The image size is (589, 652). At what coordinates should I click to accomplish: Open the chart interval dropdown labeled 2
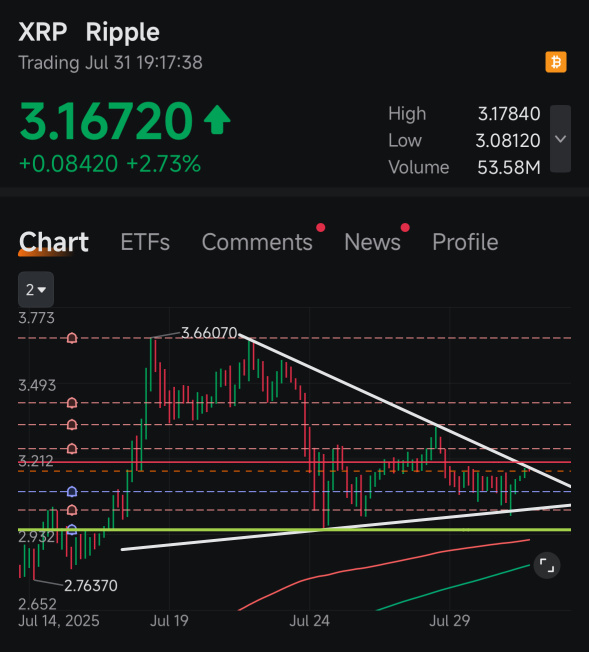(36, 289)
